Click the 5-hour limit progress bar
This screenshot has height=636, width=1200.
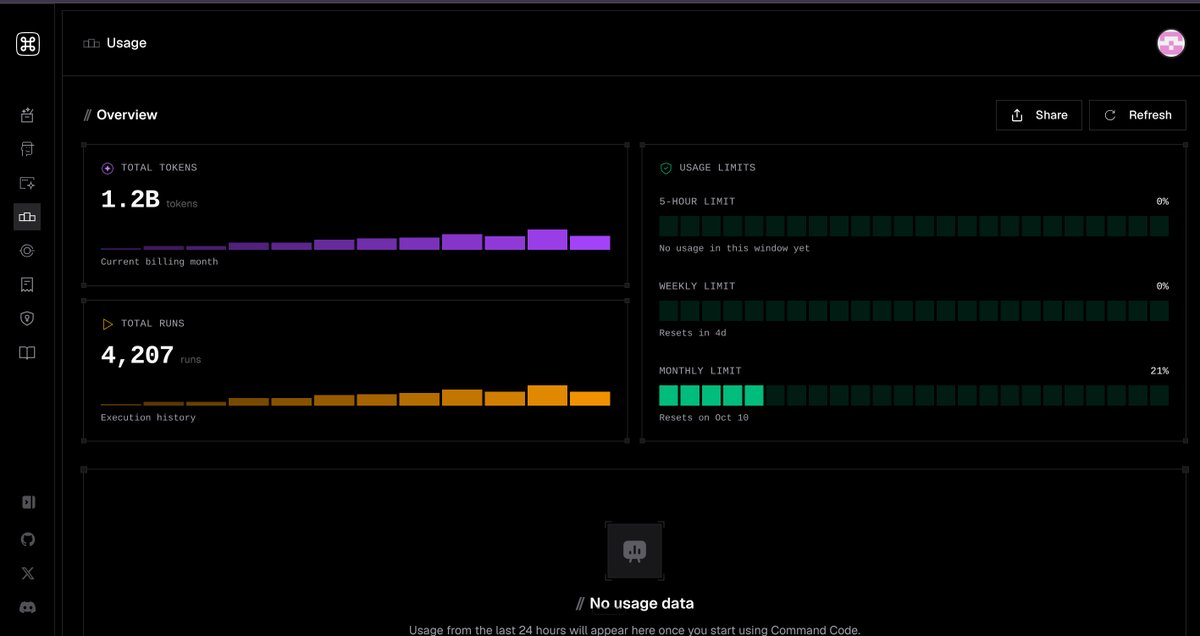coord(914,226)
